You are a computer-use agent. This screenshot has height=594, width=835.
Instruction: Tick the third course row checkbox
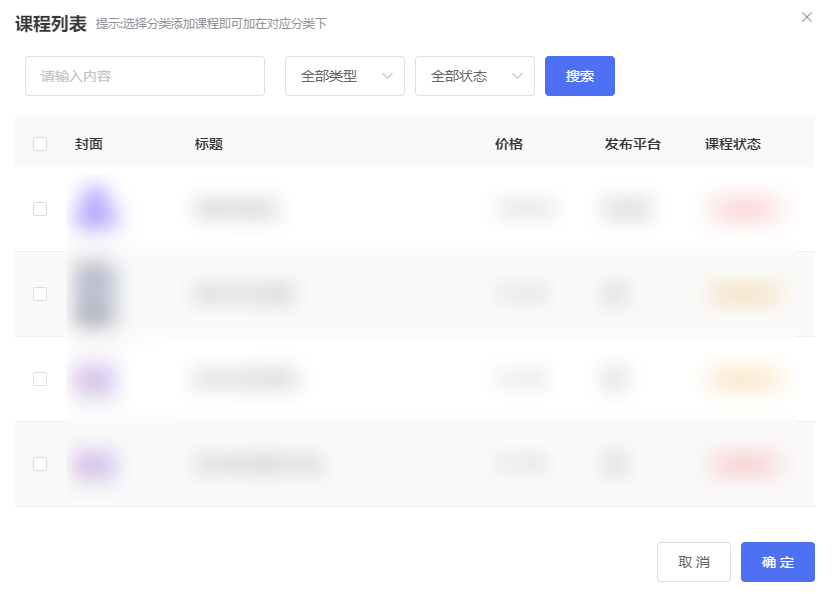click(x=40, y=379)
